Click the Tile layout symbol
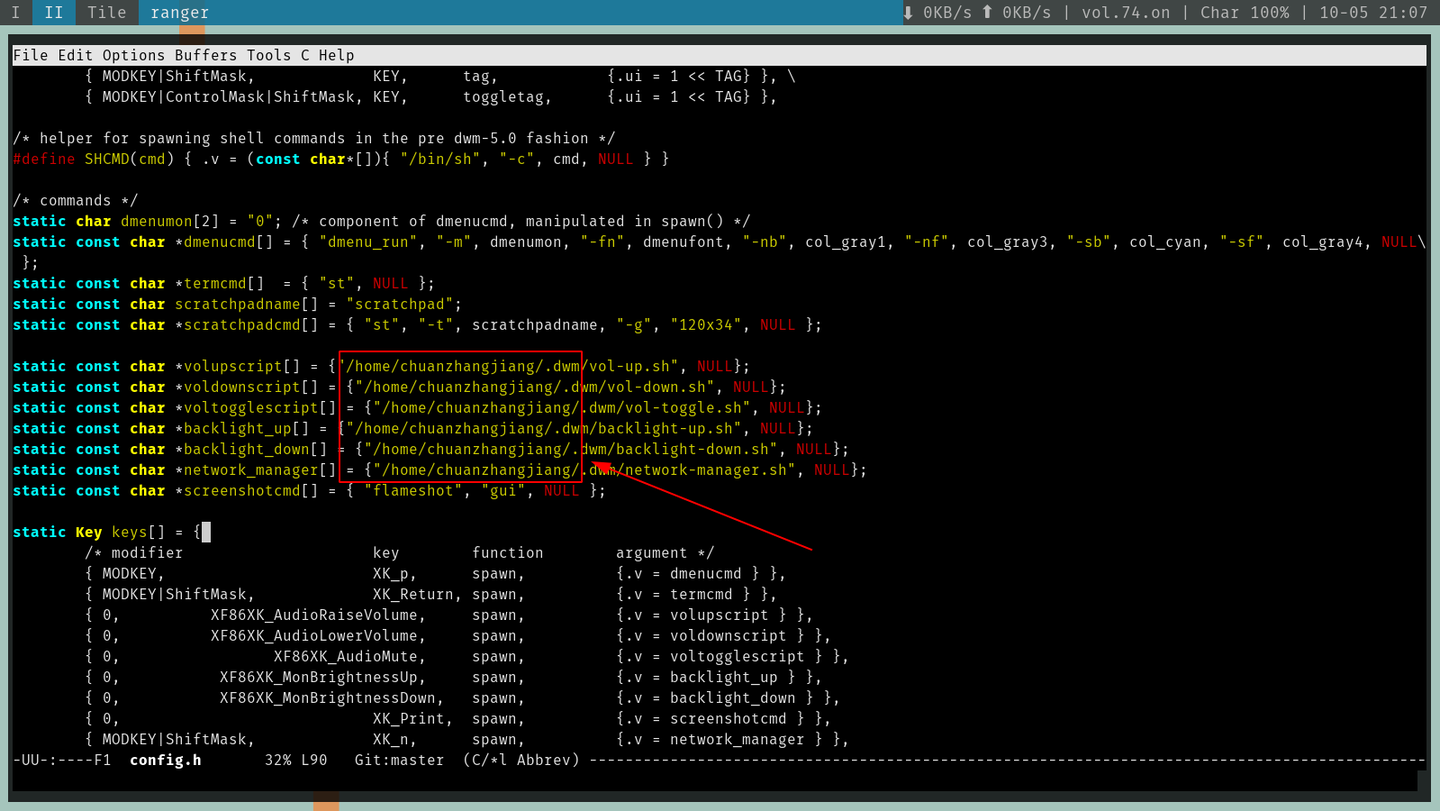 [x=107, y=13]
